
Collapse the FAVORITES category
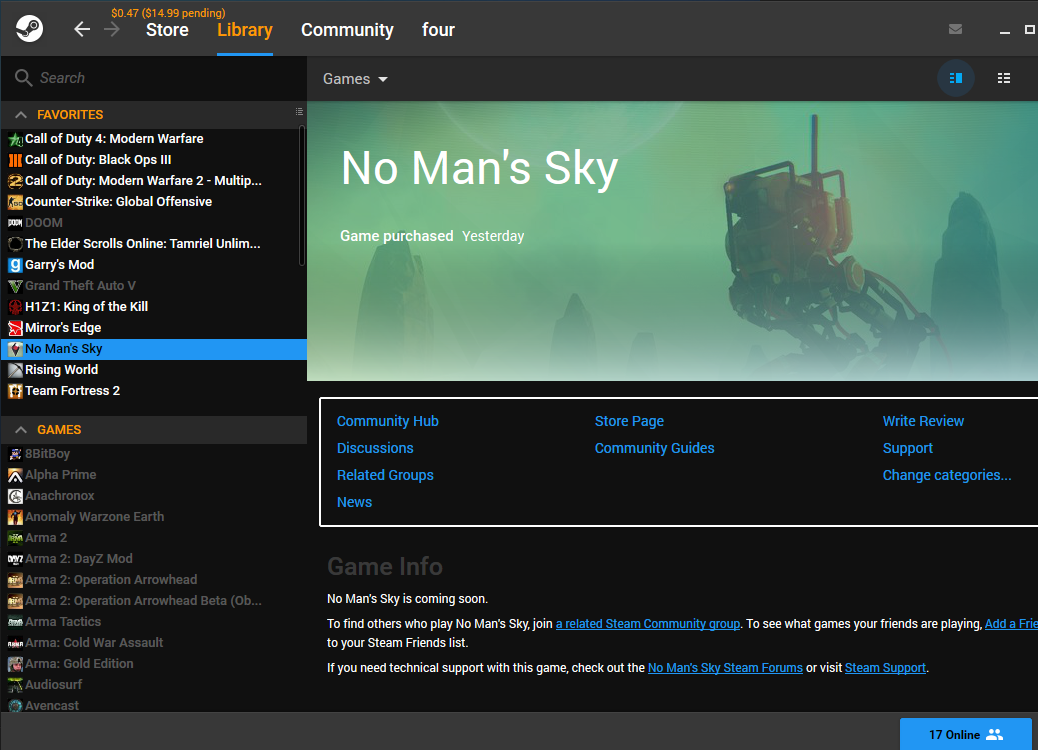pos(21,115)
